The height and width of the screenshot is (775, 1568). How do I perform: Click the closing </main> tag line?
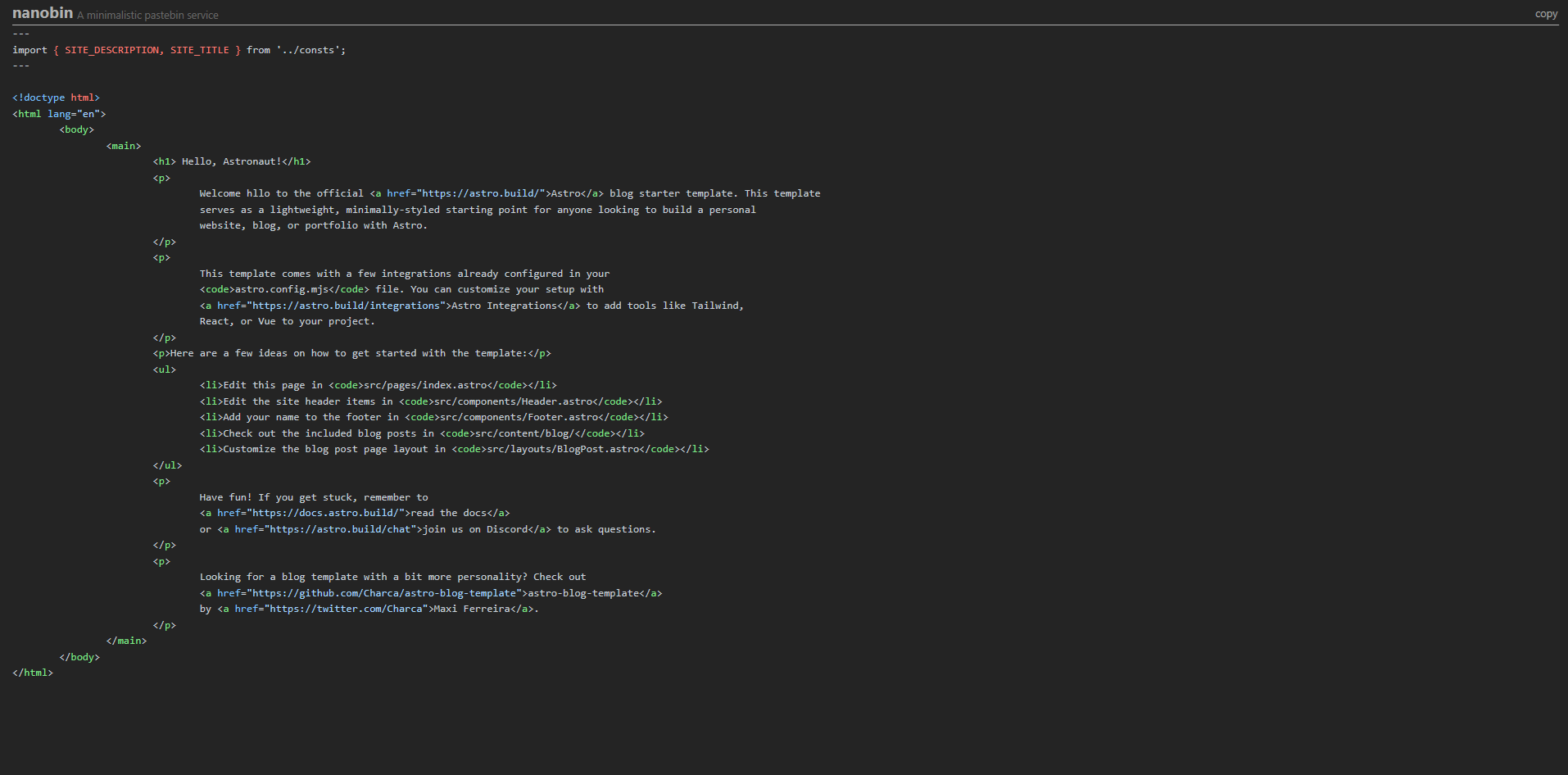click(x=126, y=641)
